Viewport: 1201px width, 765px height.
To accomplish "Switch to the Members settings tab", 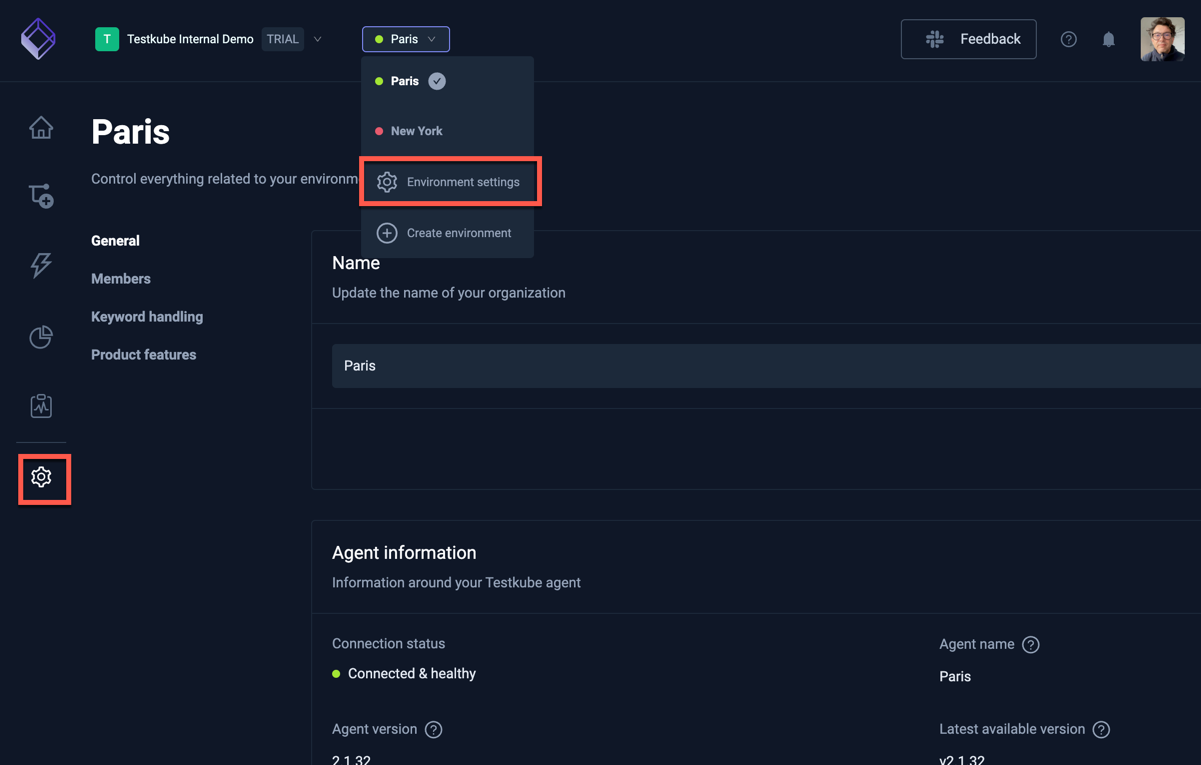I will [x=120, y=278].
